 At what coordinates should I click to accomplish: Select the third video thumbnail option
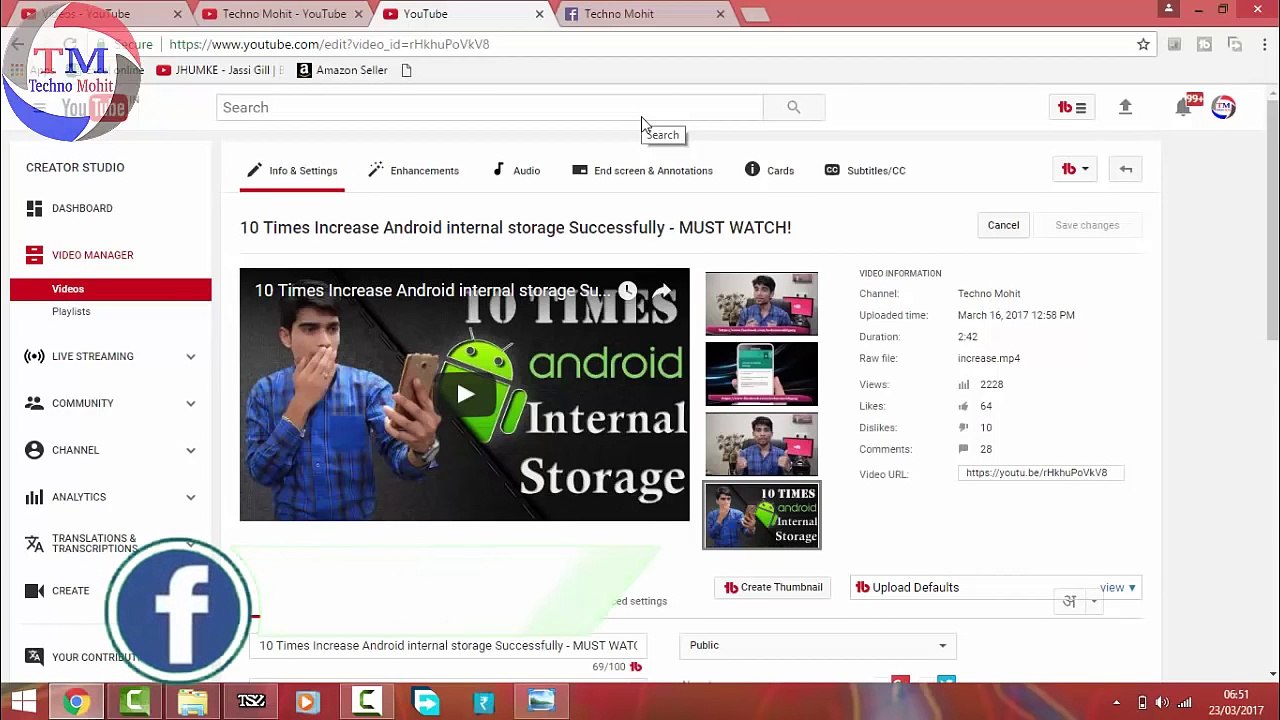761,444
